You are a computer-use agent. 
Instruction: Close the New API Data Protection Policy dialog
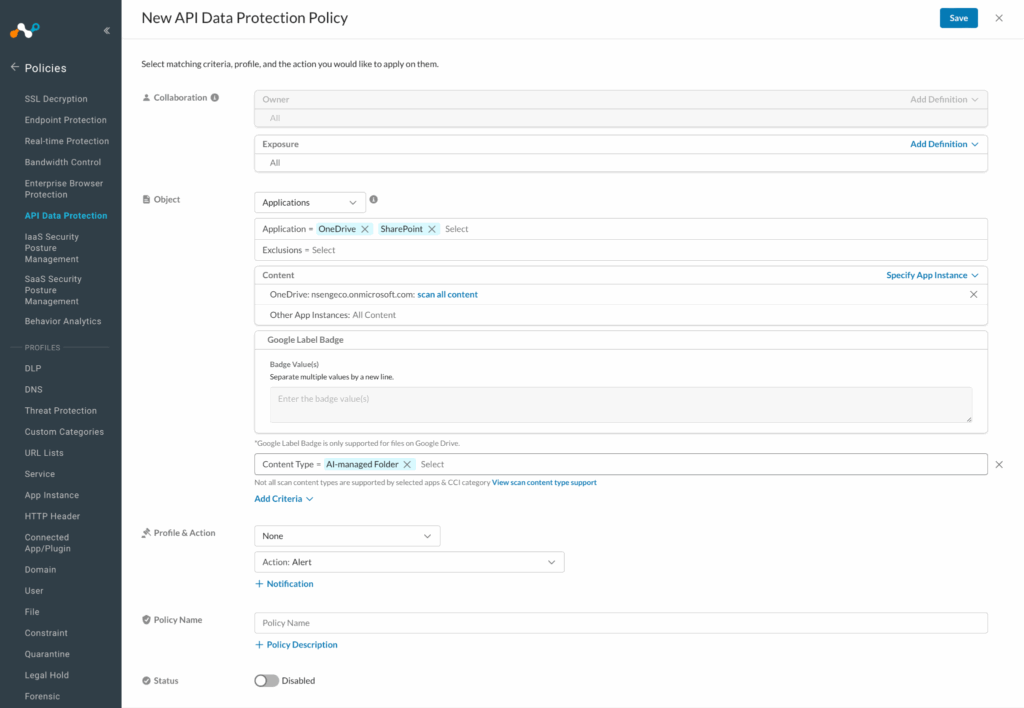(x=998, y=18)
